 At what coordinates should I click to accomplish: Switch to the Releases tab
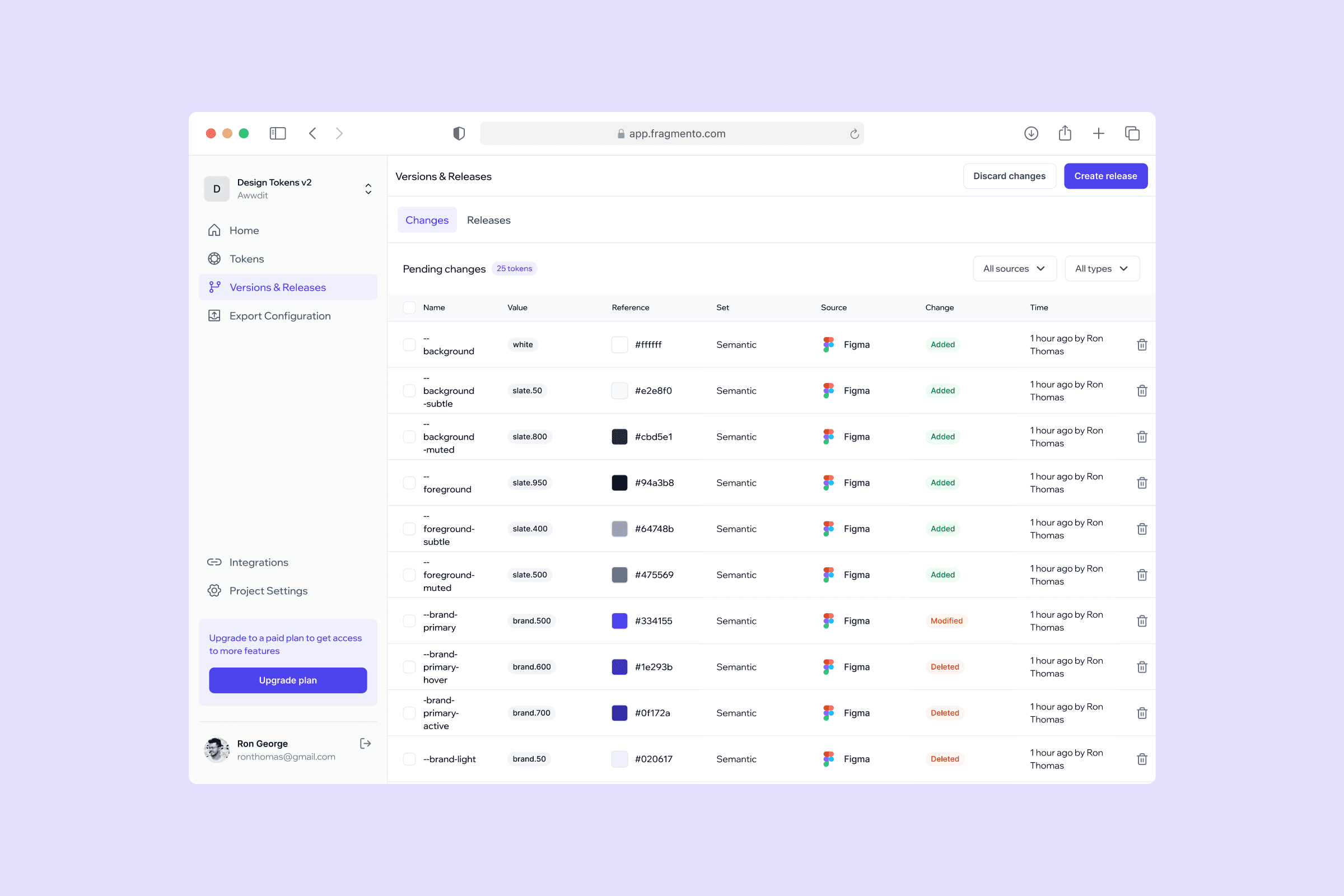point(488,220)
